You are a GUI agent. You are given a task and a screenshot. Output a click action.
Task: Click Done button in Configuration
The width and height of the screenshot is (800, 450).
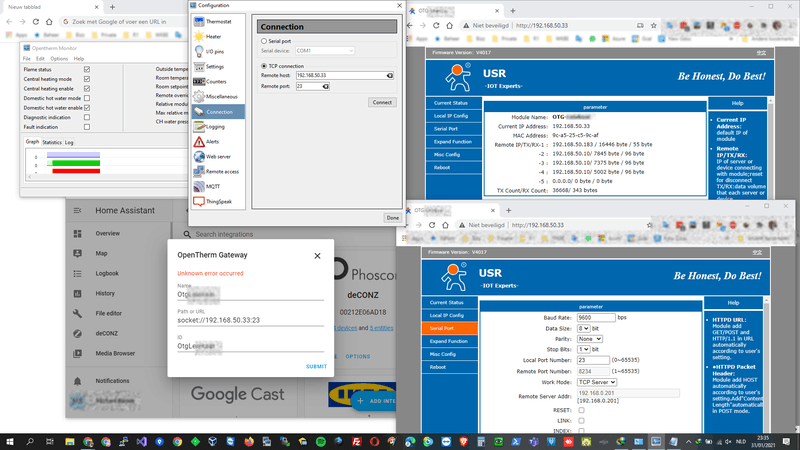[x=392, y=218]
